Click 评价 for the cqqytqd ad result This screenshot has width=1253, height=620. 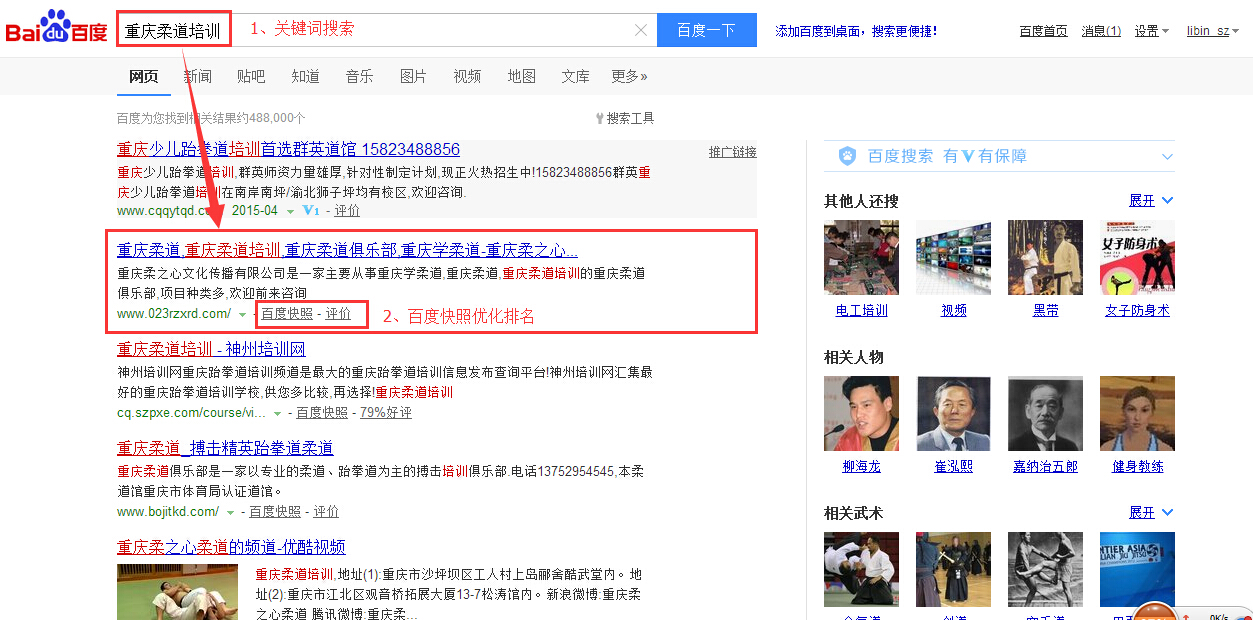(x=347, y=211)
